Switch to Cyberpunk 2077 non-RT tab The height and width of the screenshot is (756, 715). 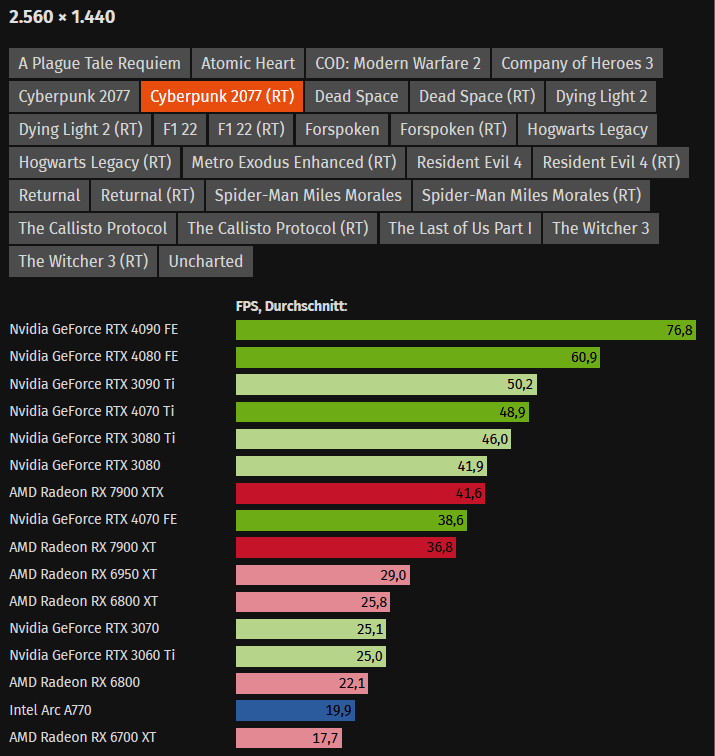point(74,96)
